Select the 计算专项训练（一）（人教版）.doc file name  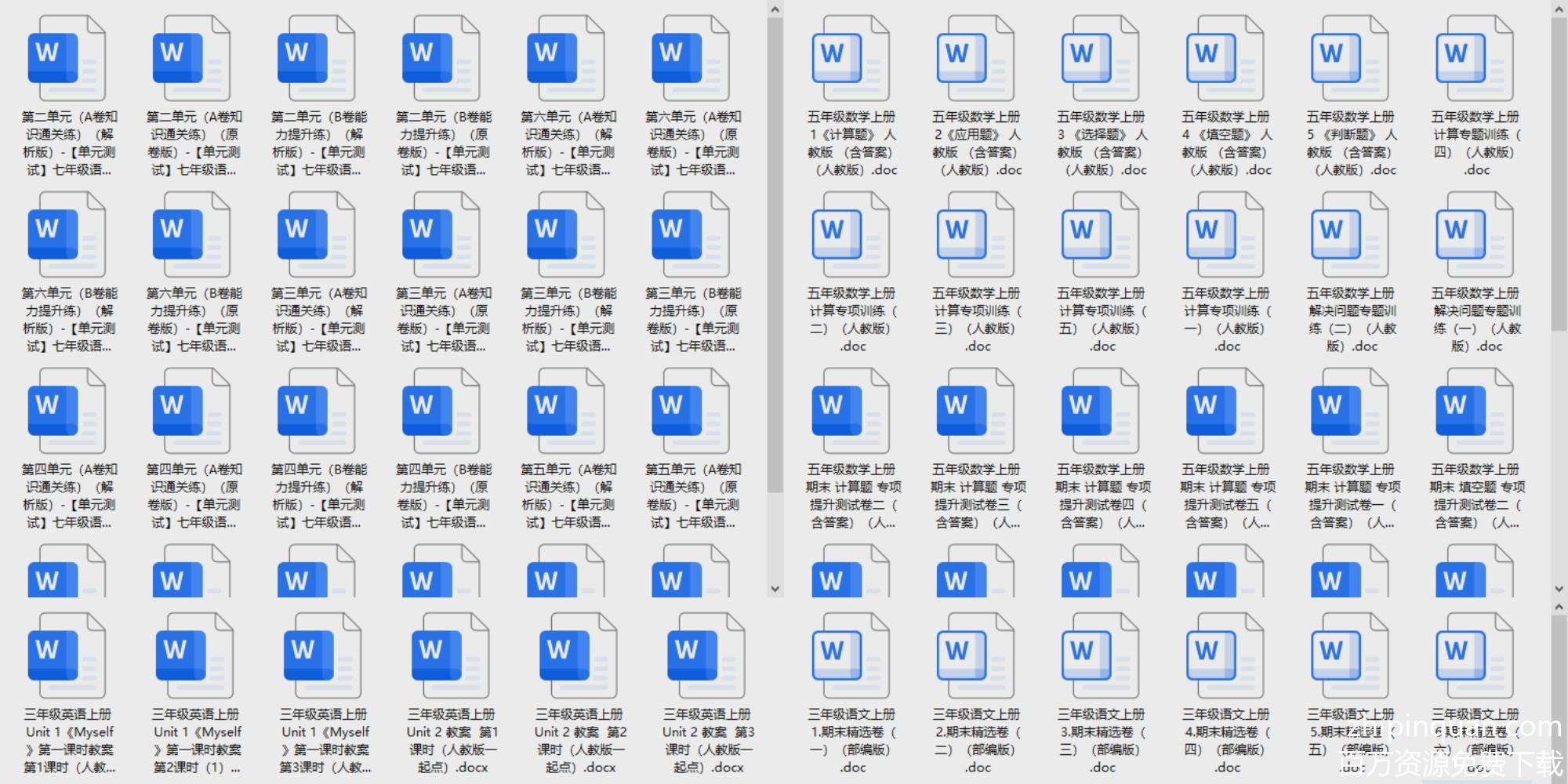point(1226,320)
